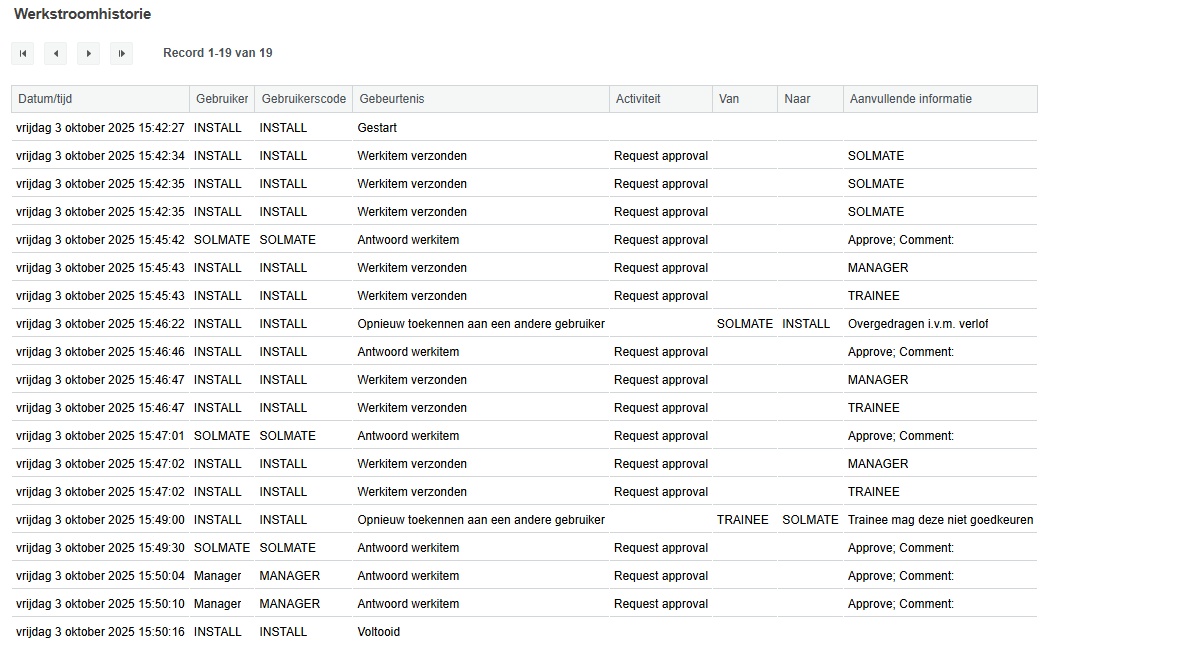Select the Voltooid event row
The height and width of the screenshot is (656, 1183).
[378, 632]
